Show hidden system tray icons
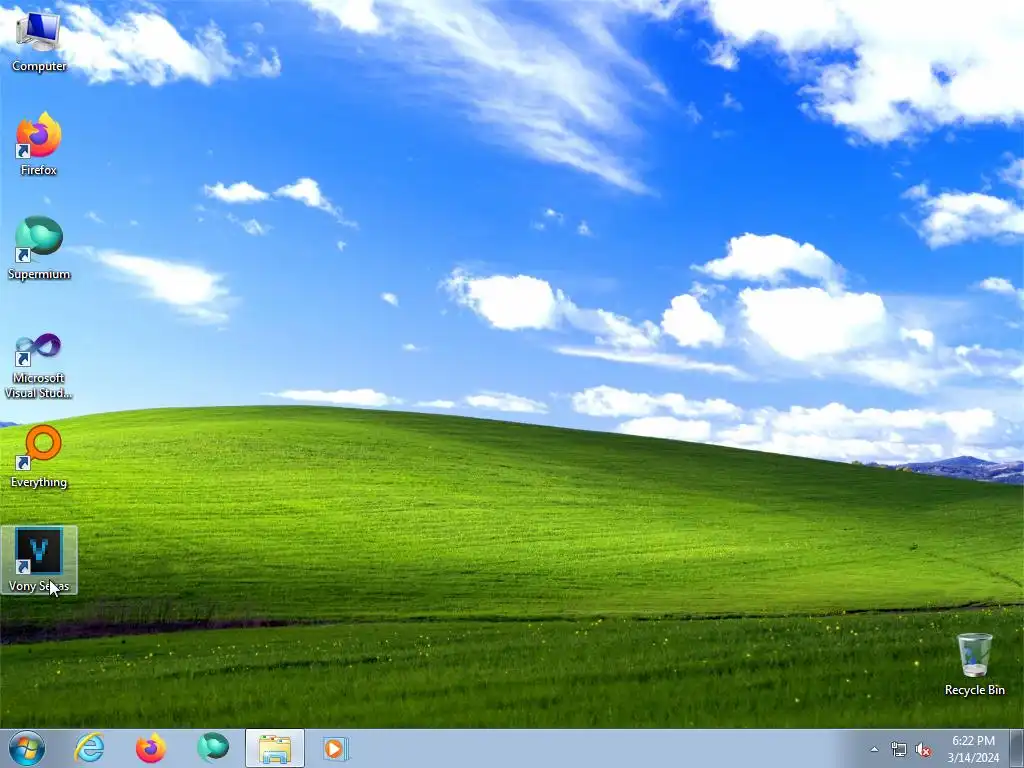This screenshot has height=768, width=1024. [x=874, y=750]
